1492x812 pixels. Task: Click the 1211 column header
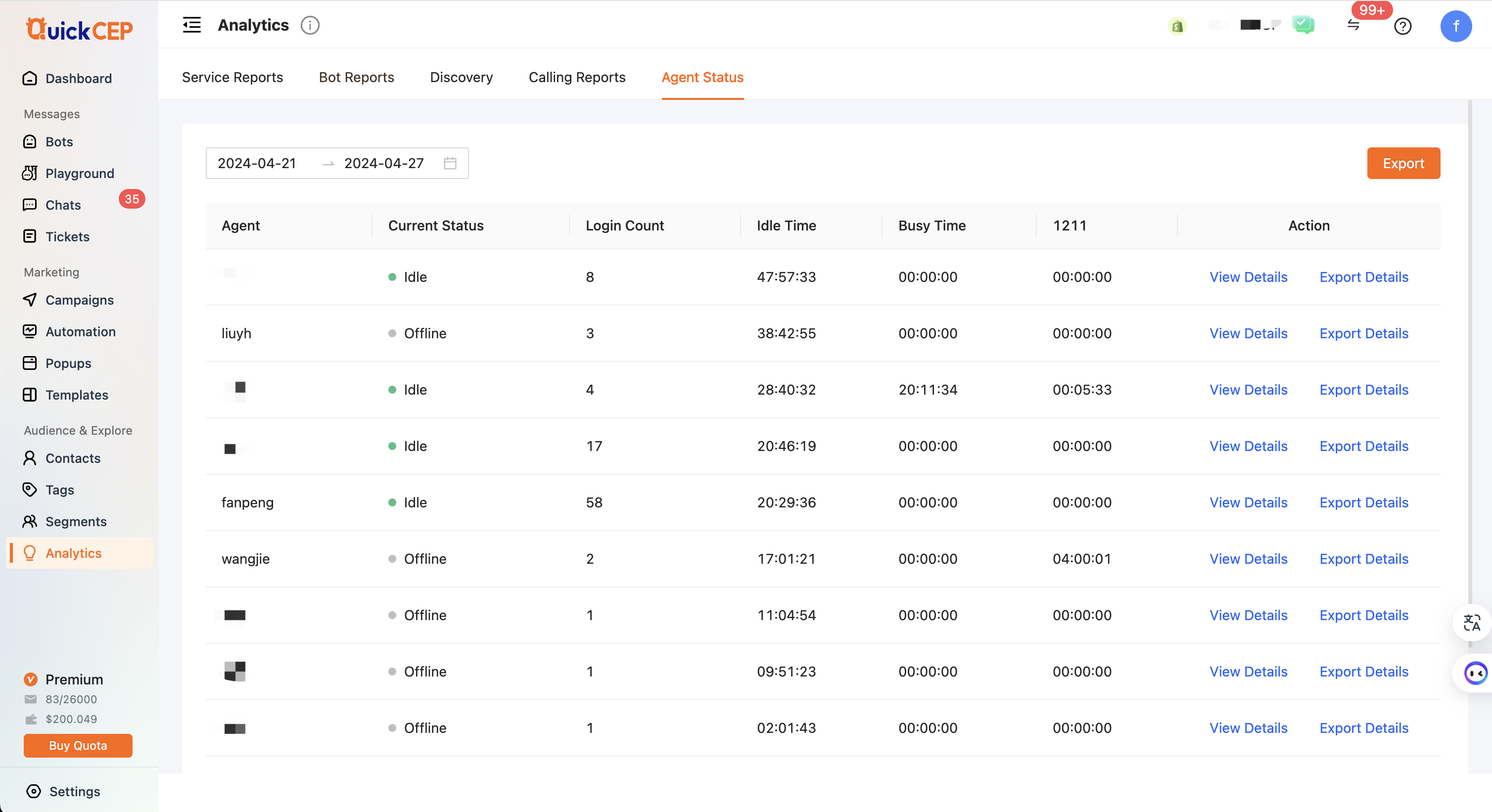(x=1069, y=226)
